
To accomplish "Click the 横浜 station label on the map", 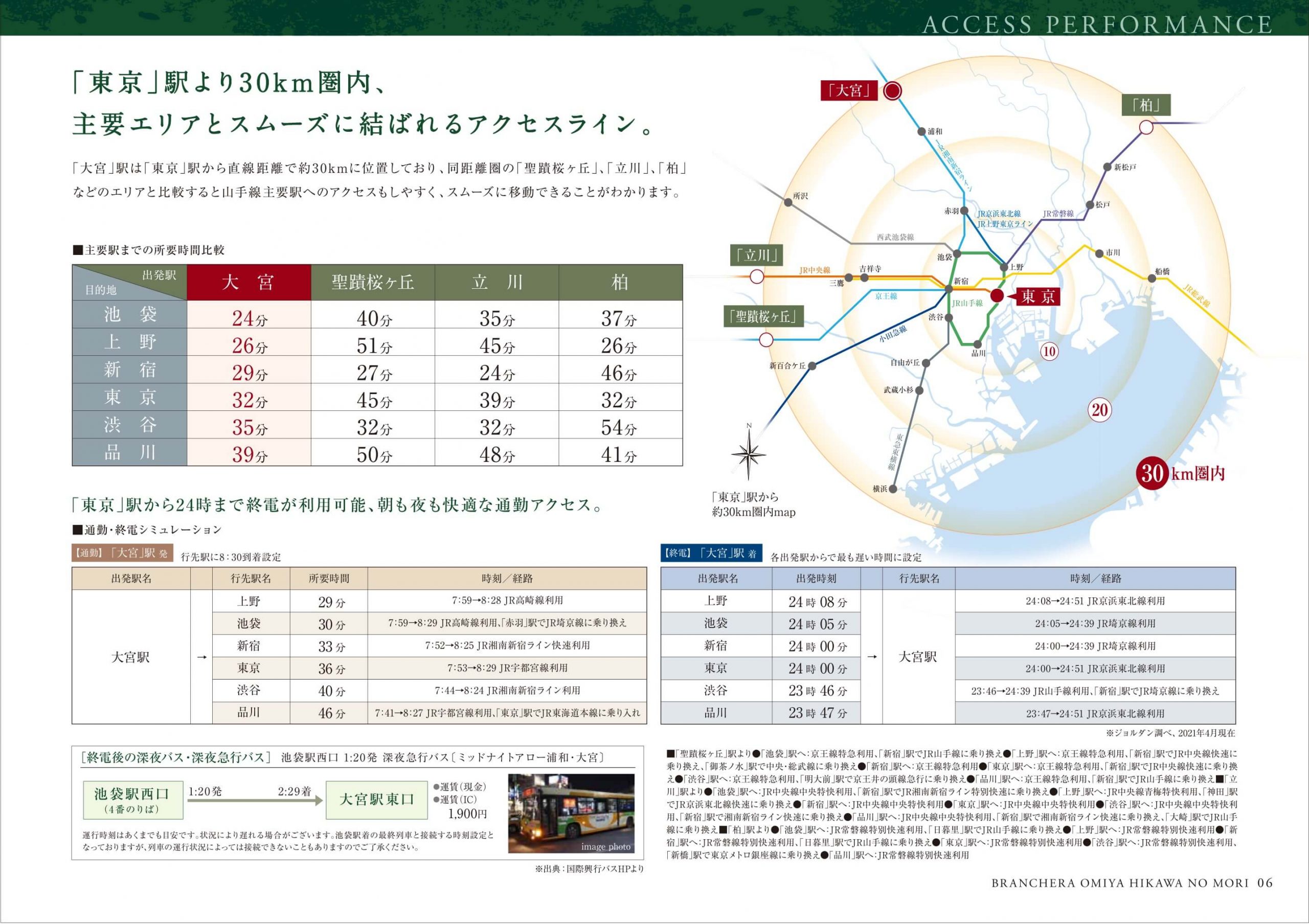I will [879, 489].
